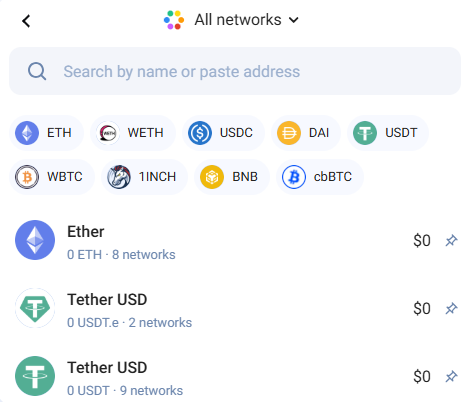Screen dimensions: 463x402
Task: Click the chevron next to All networks
Action: point(294,20)
